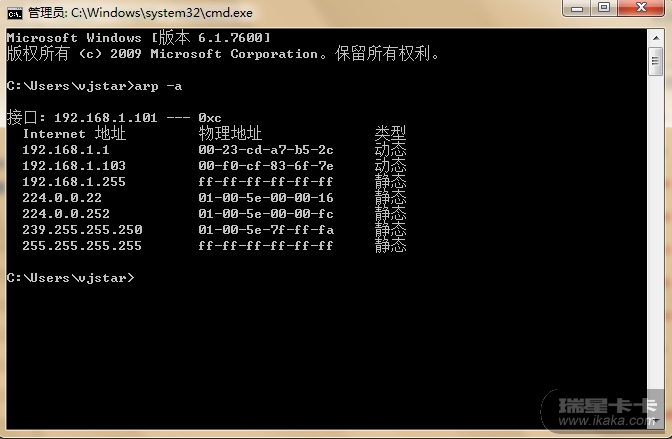
Task: Click interface index 0xc
Action: pyautogui.click(x=210, y=118)
